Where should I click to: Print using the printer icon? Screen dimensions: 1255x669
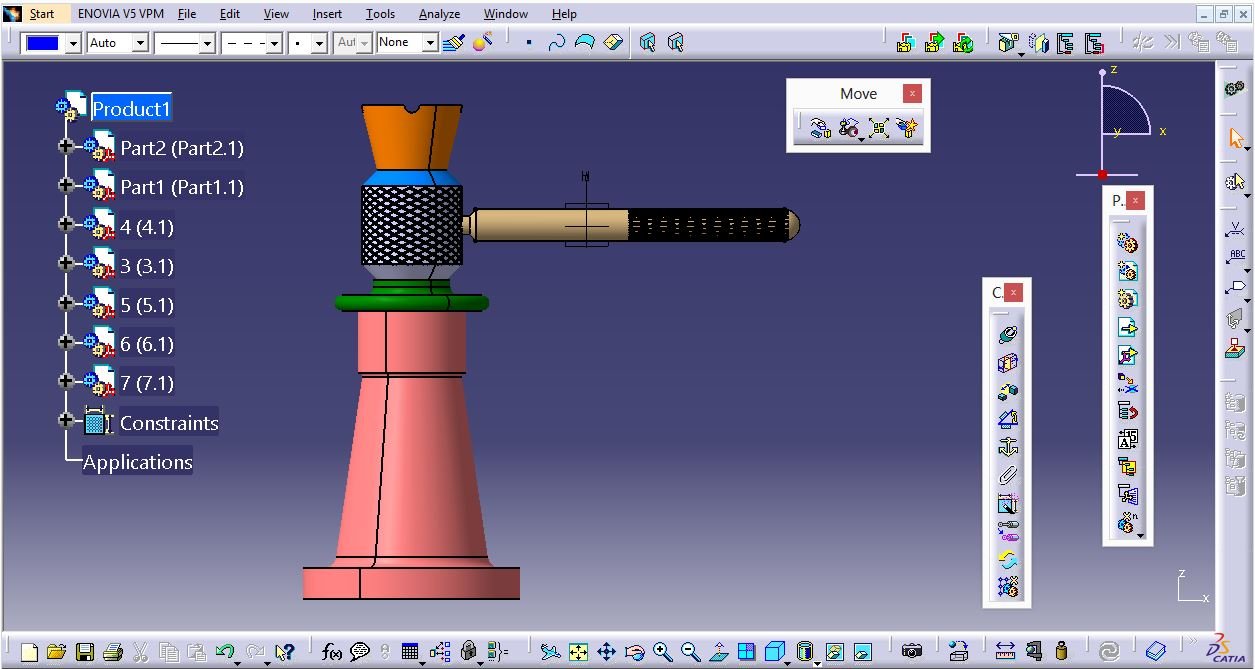click(x=113, y=652)
